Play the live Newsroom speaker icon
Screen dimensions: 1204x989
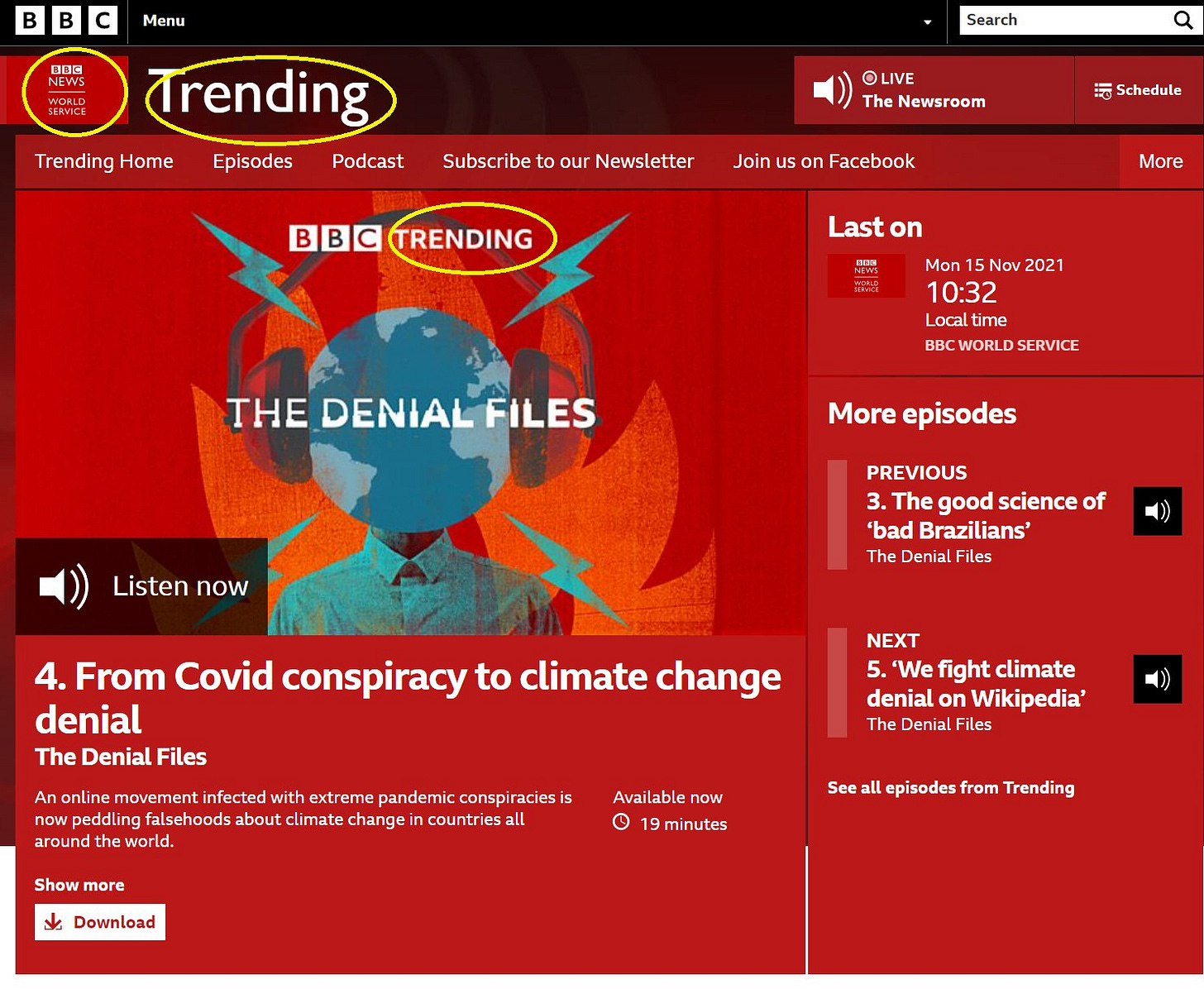[x=832, y=89]
